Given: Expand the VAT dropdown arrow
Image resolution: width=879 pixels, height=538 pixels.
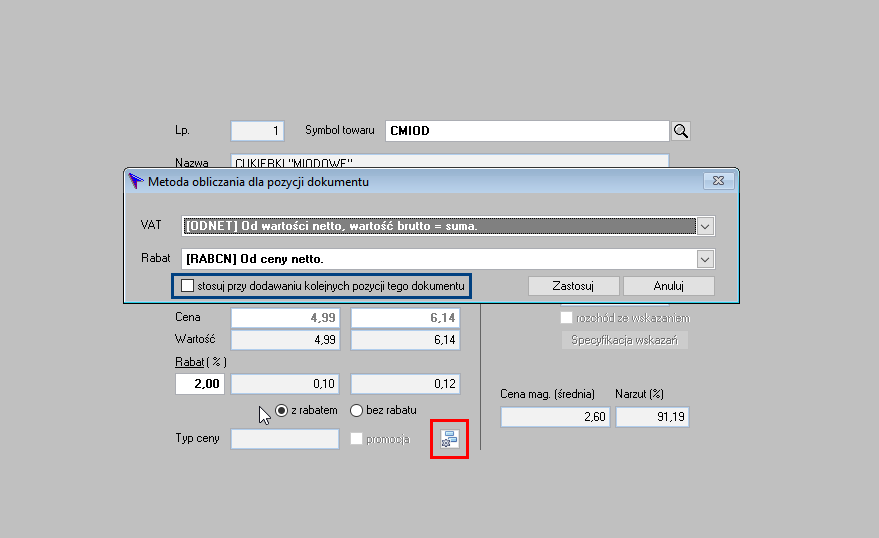Looking at the screenshot, I should click(705, 226).
